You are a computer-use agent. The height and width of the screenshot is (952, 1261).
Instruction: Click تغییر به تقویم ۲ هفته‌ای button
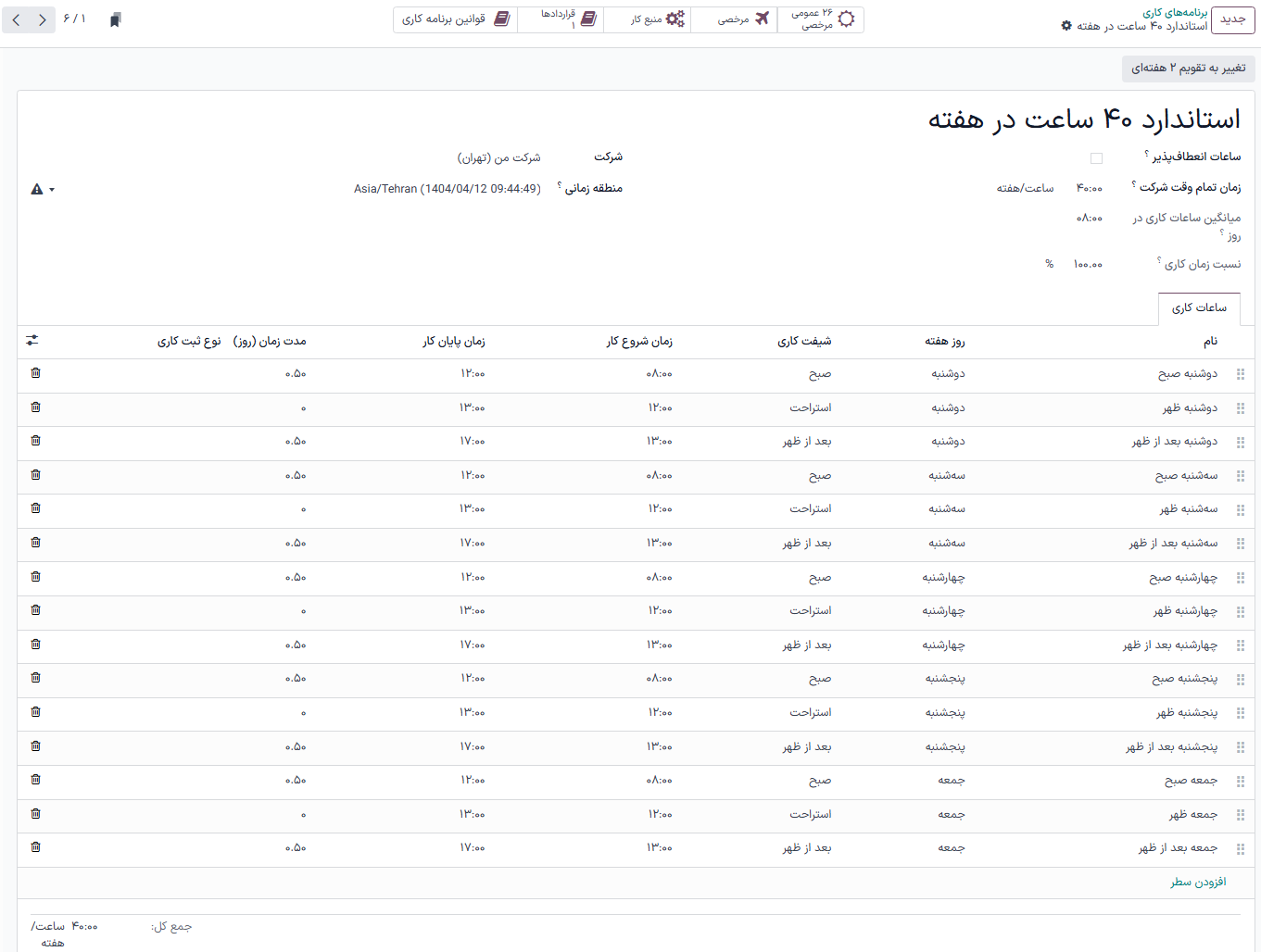coord(1189,68)
